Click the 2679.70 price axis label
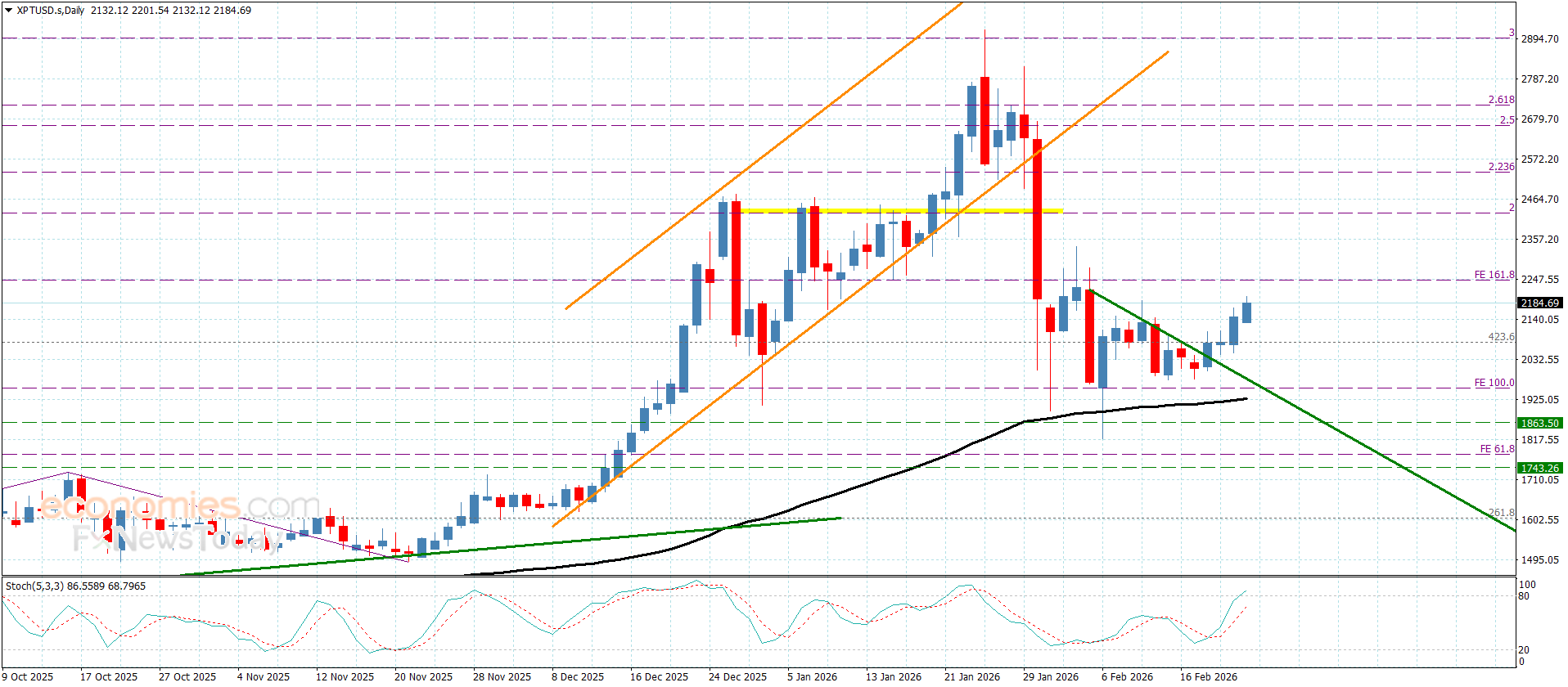 coord(1539,119)
